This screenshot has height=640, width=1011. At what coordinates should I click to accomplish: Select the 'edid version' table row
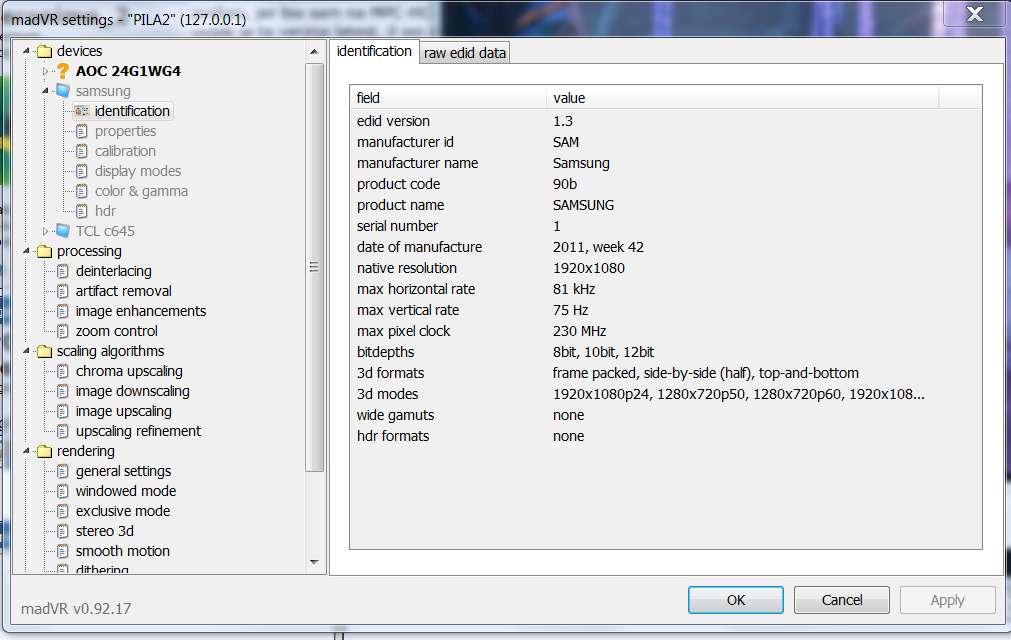[x=666, y=121]
